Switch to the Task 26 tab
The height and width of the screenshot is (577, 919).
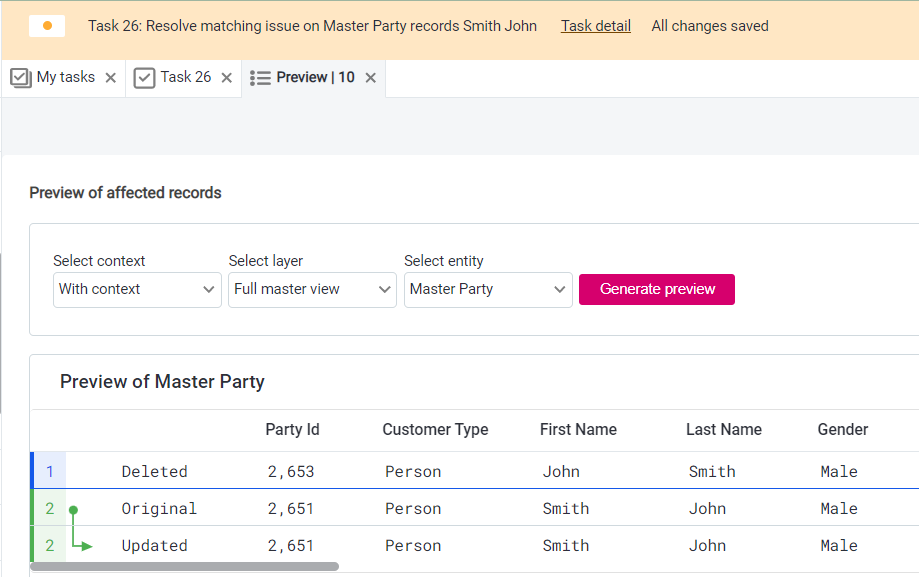pyautogui.click(x=186, y=77)
